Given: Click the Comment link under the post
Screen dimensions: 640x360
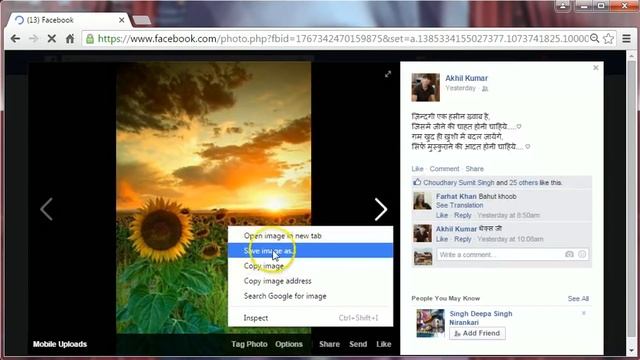Looking at the screenshot, I should [x=444, y=169].
